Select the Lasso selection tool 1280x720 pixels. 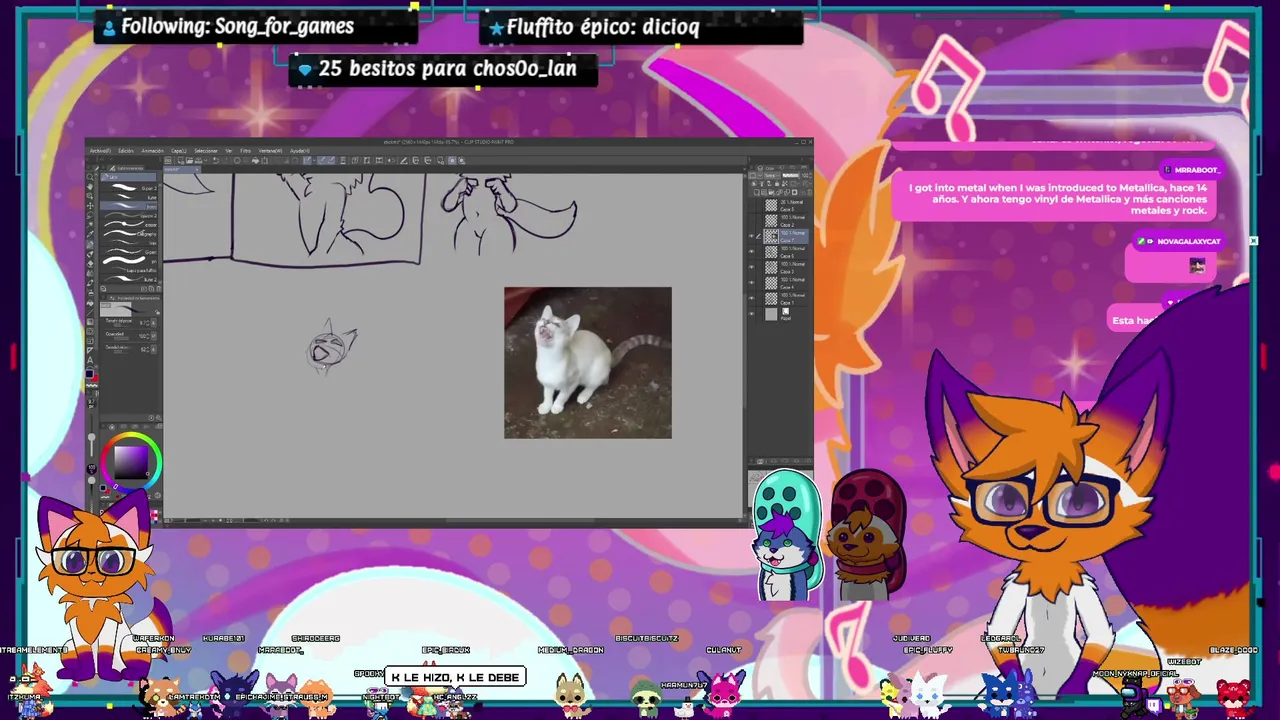pyautogui.click(x=90, y=215)
